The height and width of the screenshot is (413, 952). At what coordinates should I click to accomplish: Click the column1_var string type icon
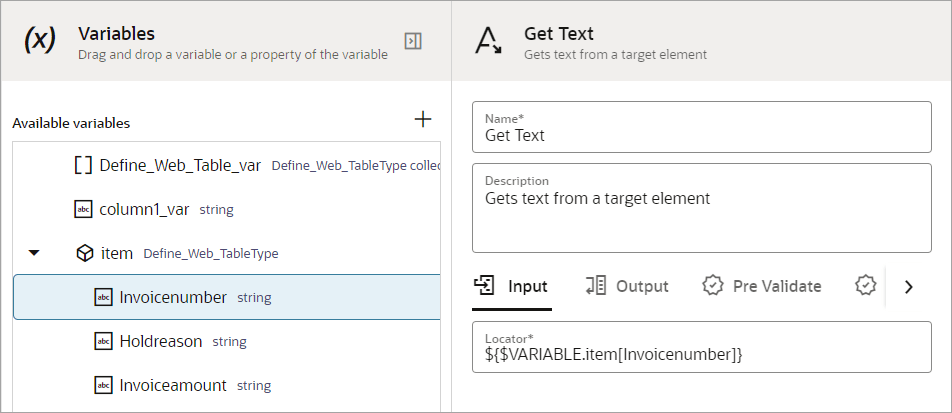[x=83, y=209]
